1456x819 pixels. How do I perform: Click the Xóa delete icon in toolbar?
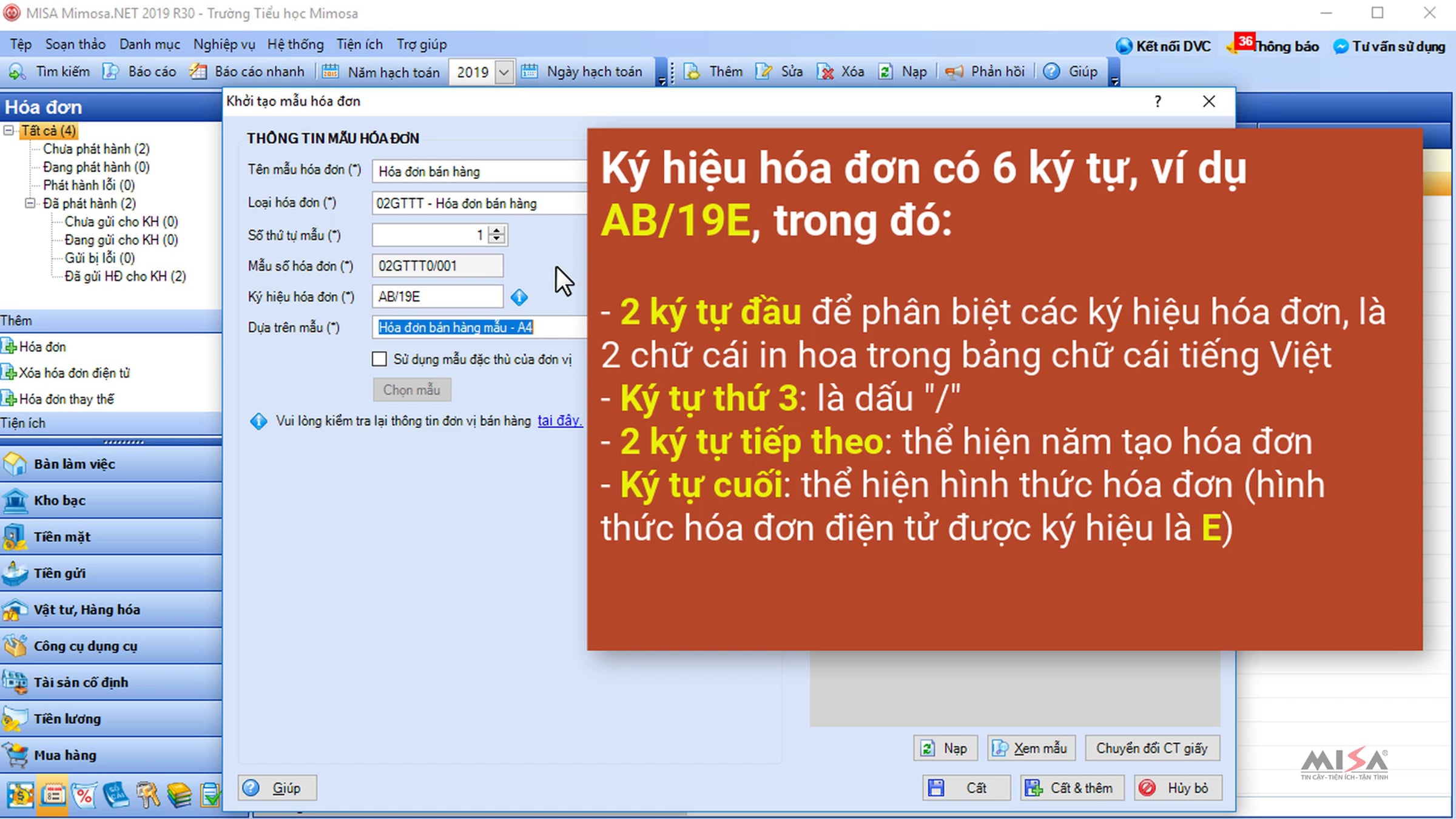point(825,72)
